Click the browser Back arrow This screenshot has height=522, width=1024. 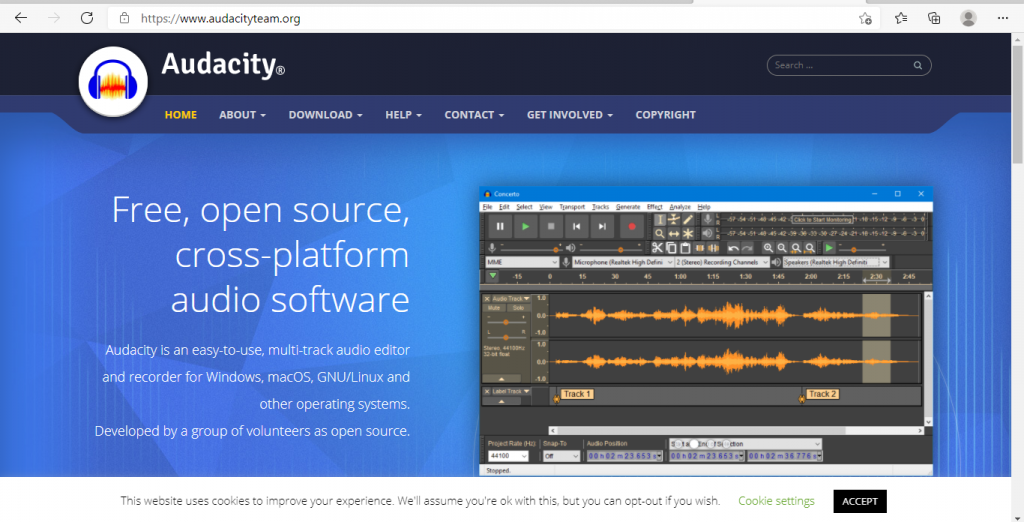pos(21,18)
